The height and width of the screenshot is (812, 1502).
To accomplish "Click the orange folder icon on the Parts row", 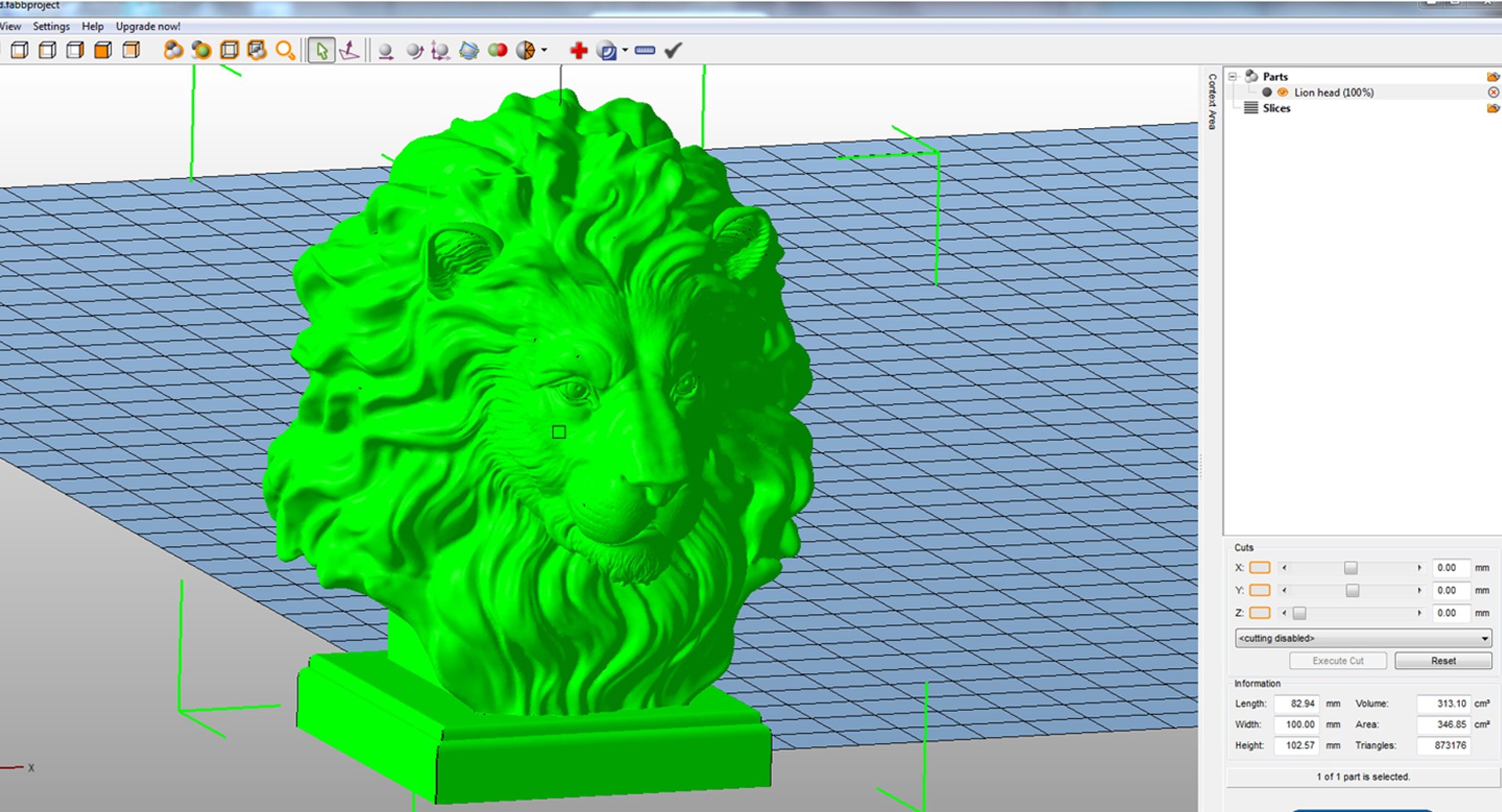I will pyautogui.click(x=1493, y=77).
